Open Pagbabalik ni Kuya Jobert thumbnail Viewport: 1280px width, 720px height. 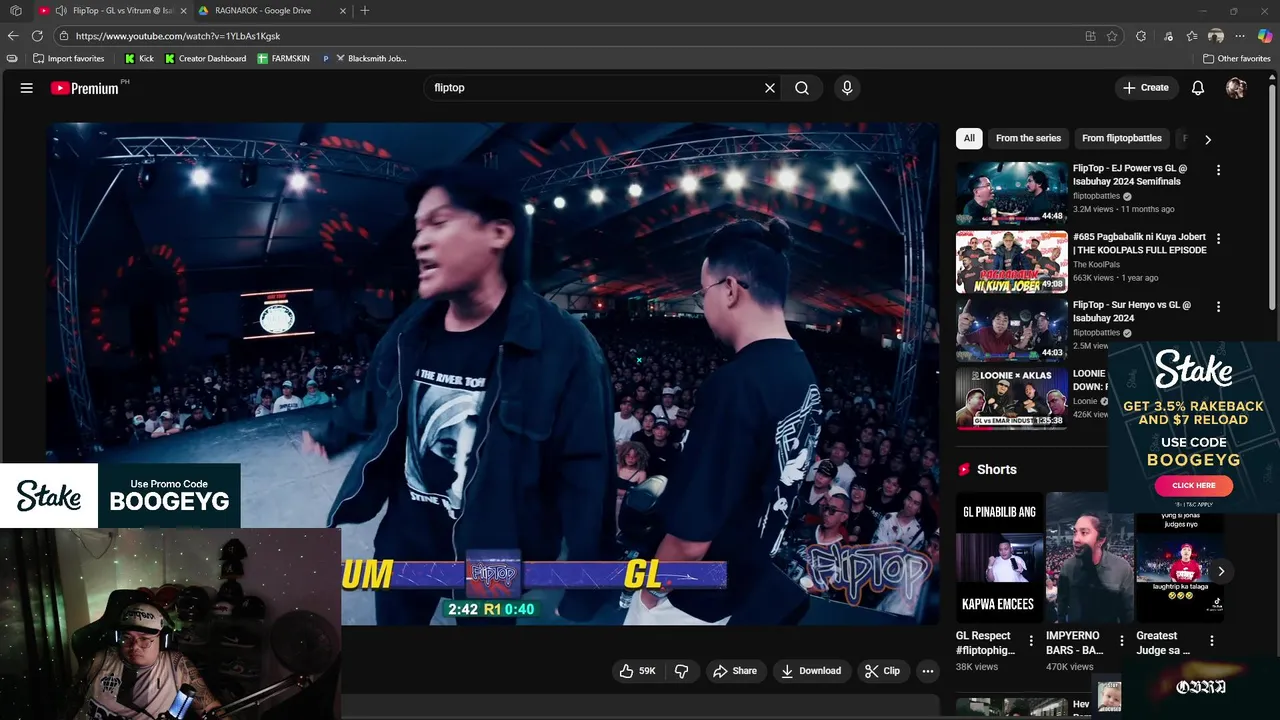[1011, 262]
